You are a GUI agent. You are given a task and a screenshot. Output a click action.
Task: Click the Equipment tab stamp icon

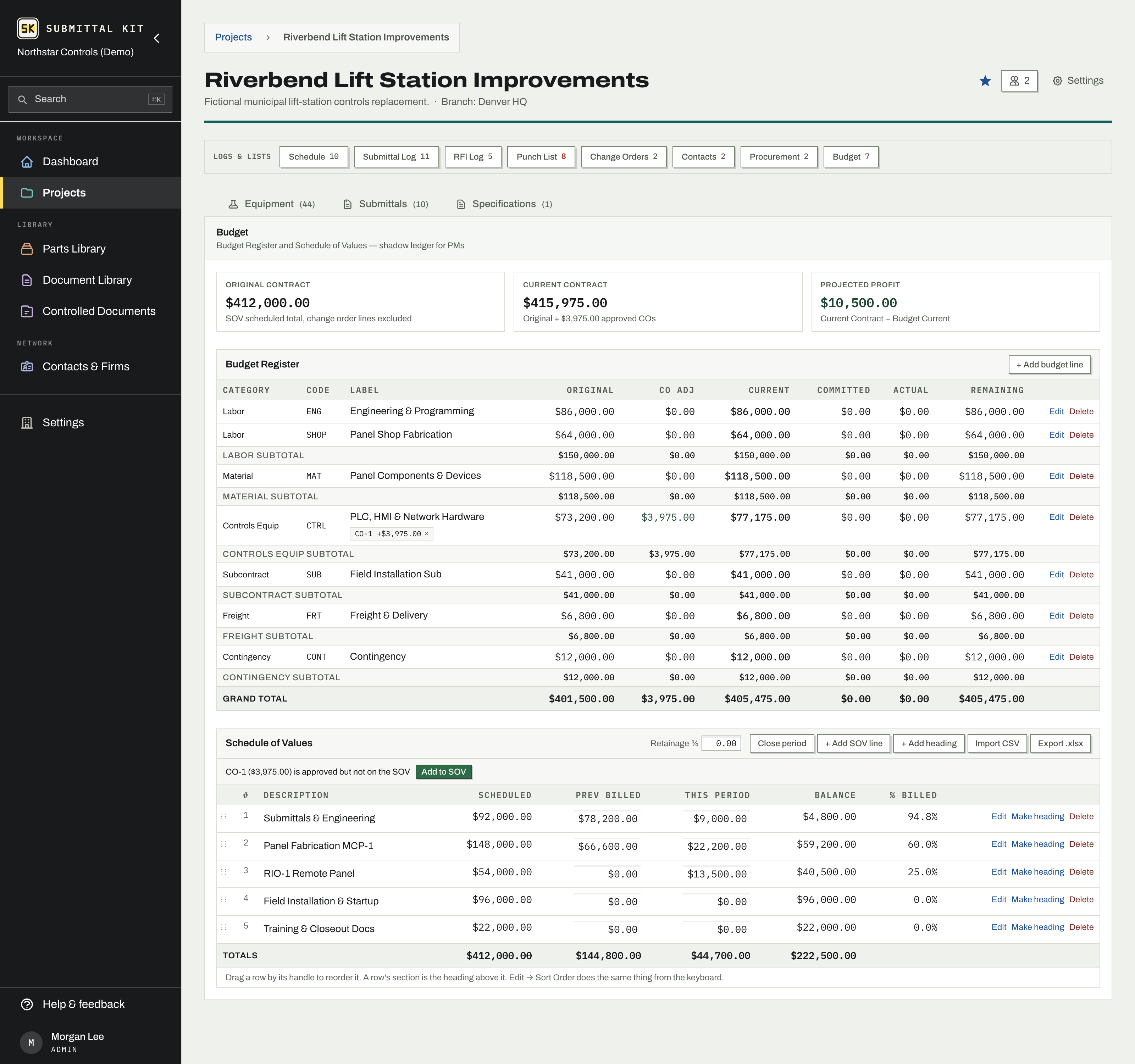click(233, 204)
